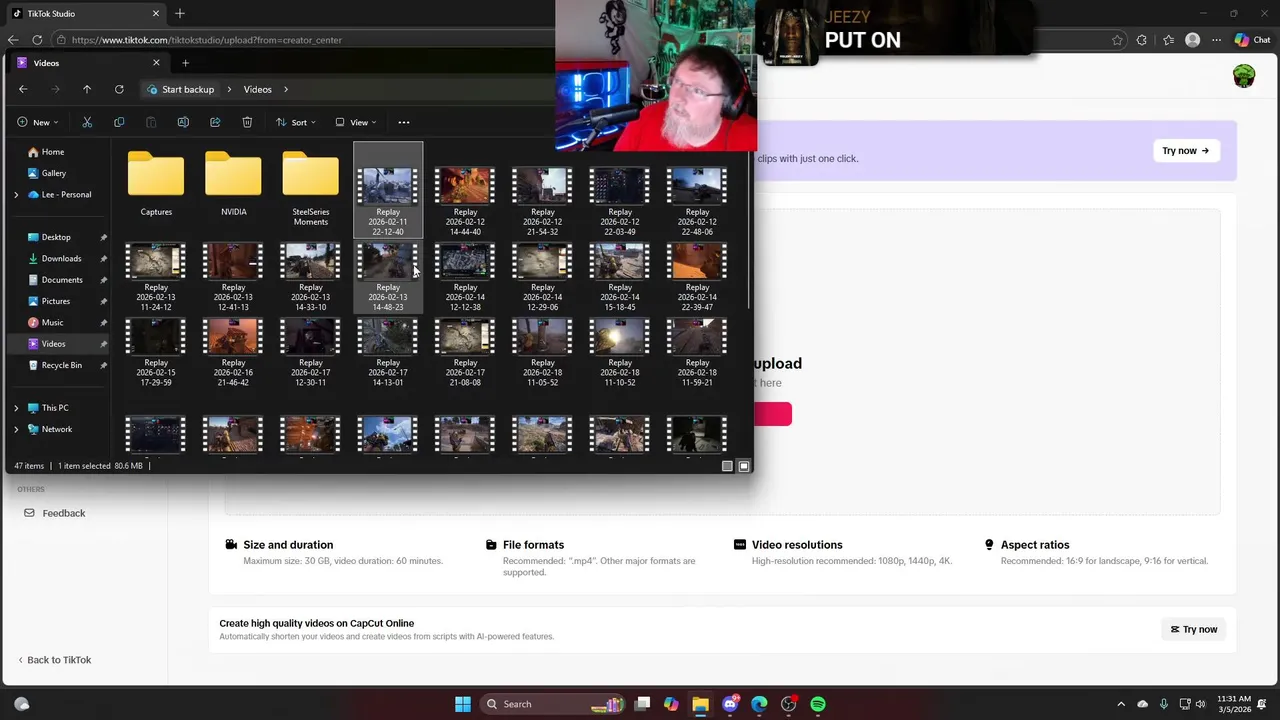Open Task View on taskbar
1280x720 pixels.
tap(643, 704)
